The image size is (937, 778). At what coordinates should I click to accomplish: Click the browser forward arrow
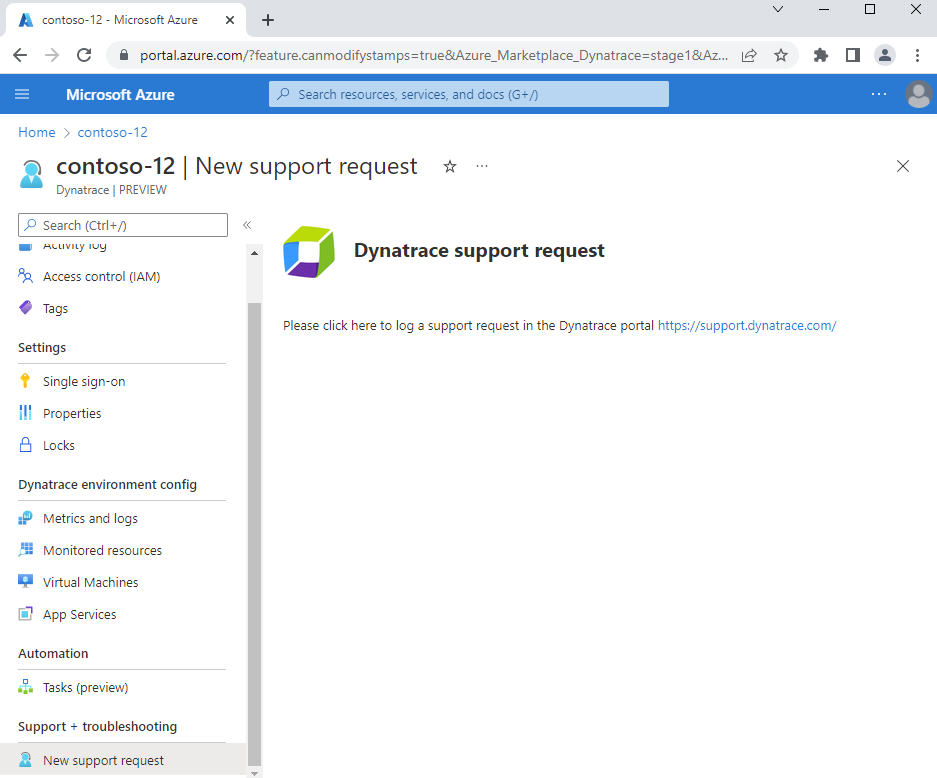coord(52,56)
